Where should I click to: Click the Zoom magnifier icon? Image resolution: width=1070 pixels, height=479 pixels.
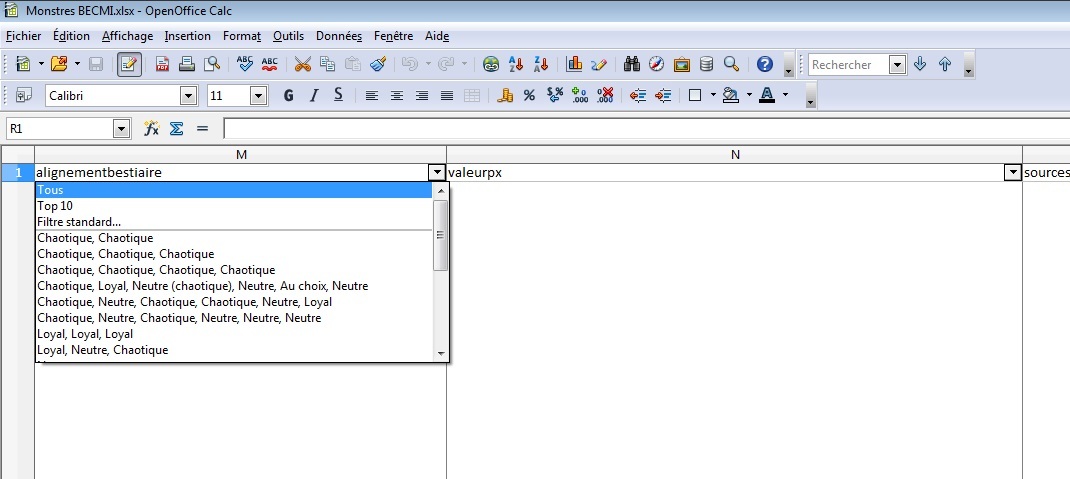point(732,64)
